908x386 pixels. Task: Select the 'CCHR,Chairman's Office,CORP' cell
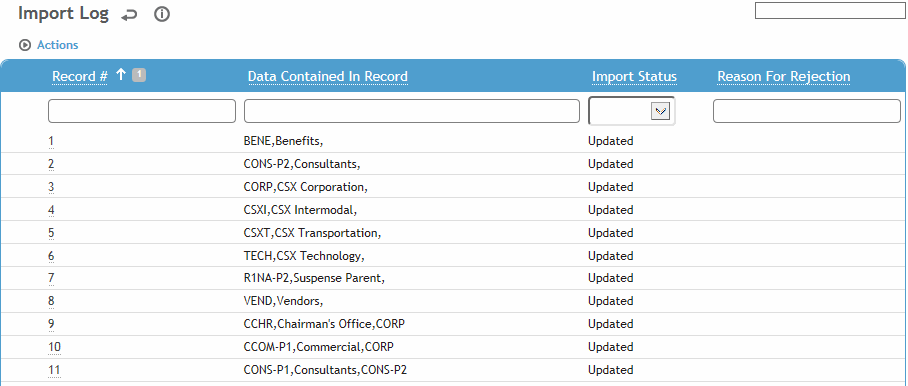[324, 325]
